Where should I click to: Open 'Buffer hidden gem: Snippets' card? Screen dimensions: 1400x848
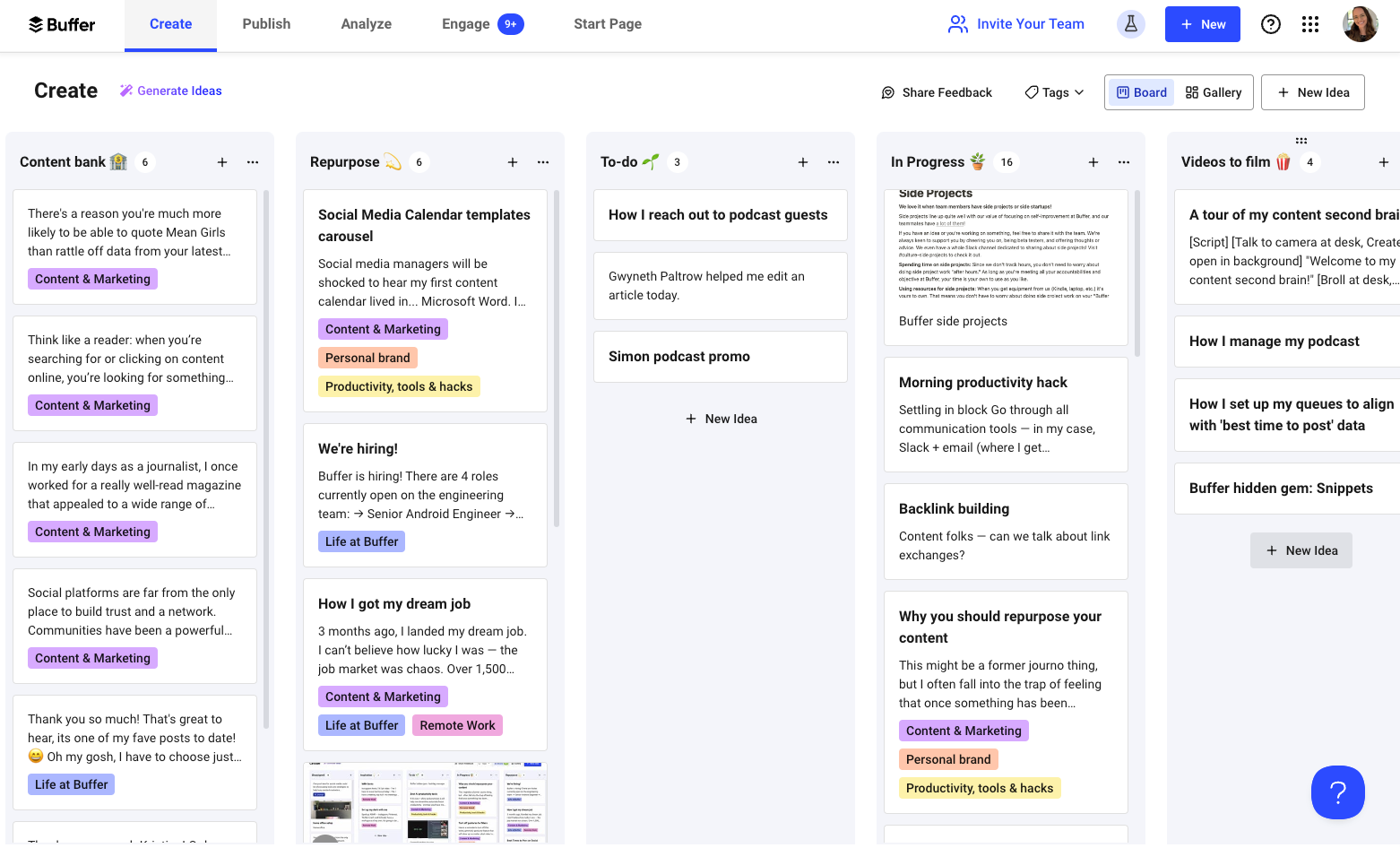(x=1288, y=489)
